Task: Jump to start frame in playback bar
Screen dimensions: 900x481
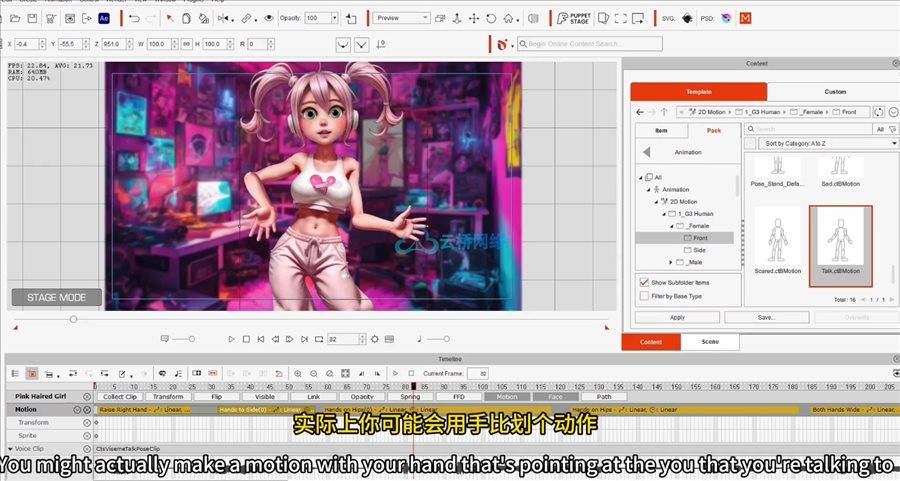Action: click(261, 339)
